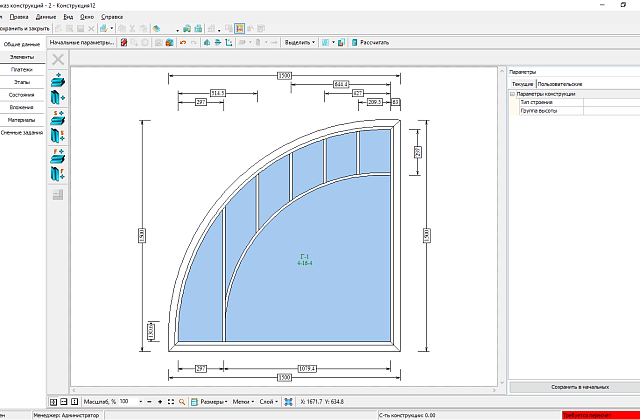Screen dimensions: 640x420
Task: Switch to the Текущие tab
Action: click(x=522, y=84)
